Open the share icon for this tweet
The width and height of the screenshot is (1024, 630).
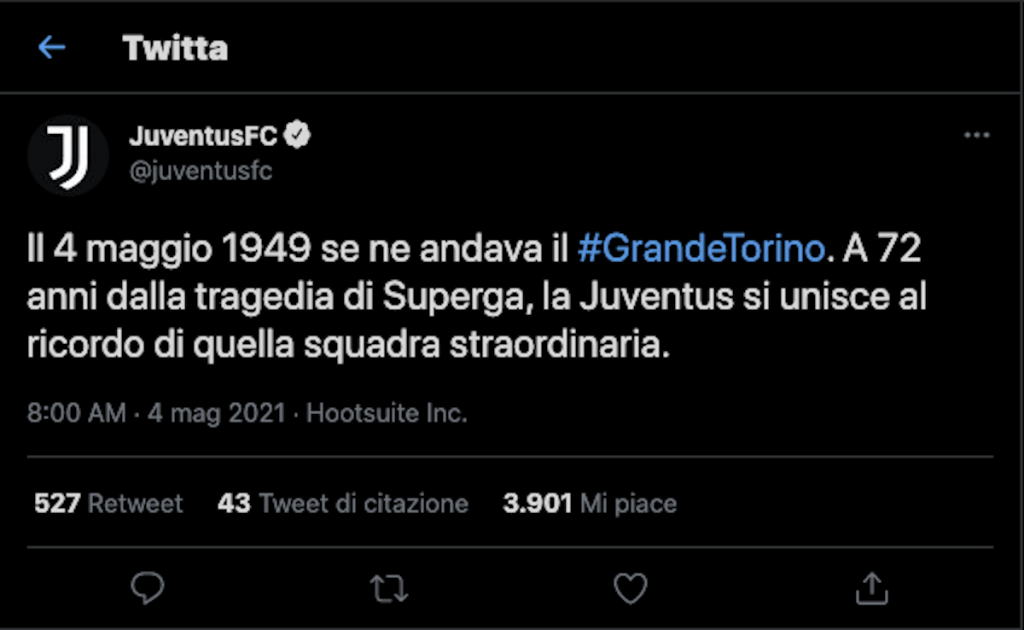click(871, 590)
